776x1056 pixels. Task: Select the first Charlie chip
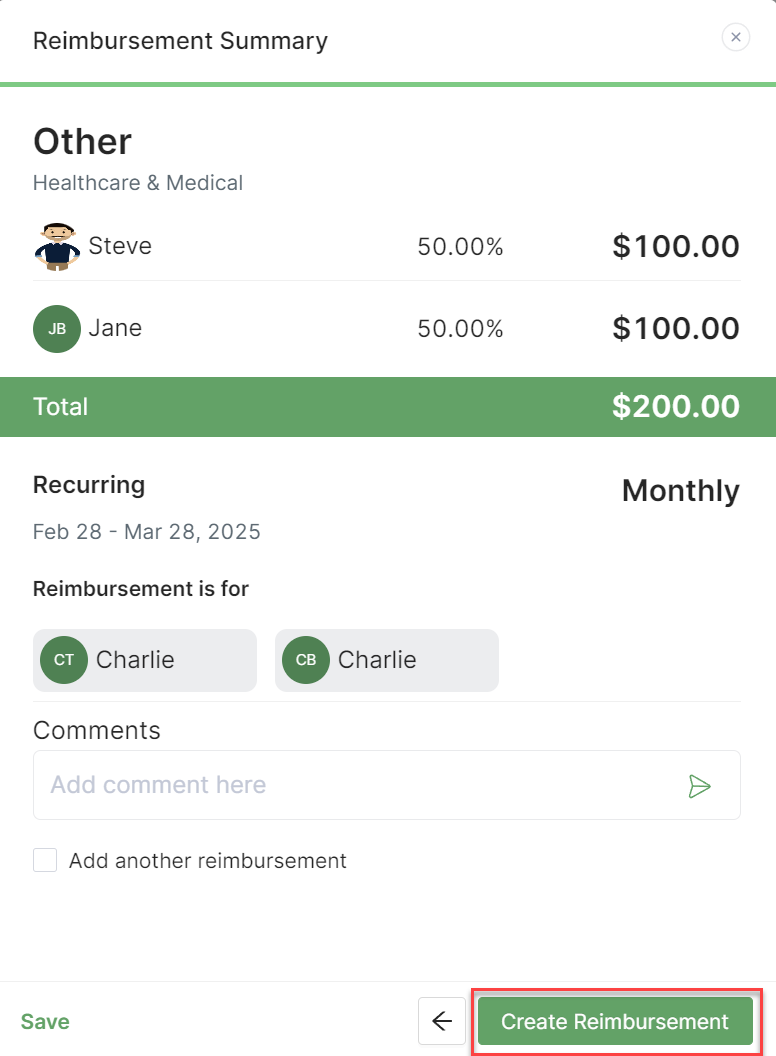[x=145, y=660]
